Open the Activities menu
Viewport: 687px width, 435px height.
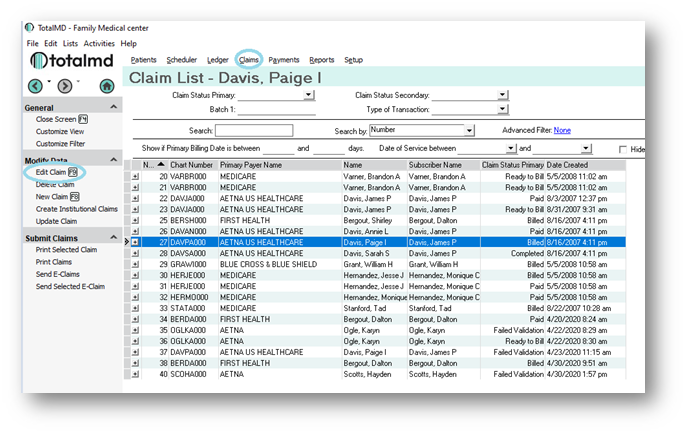[99, 44]
